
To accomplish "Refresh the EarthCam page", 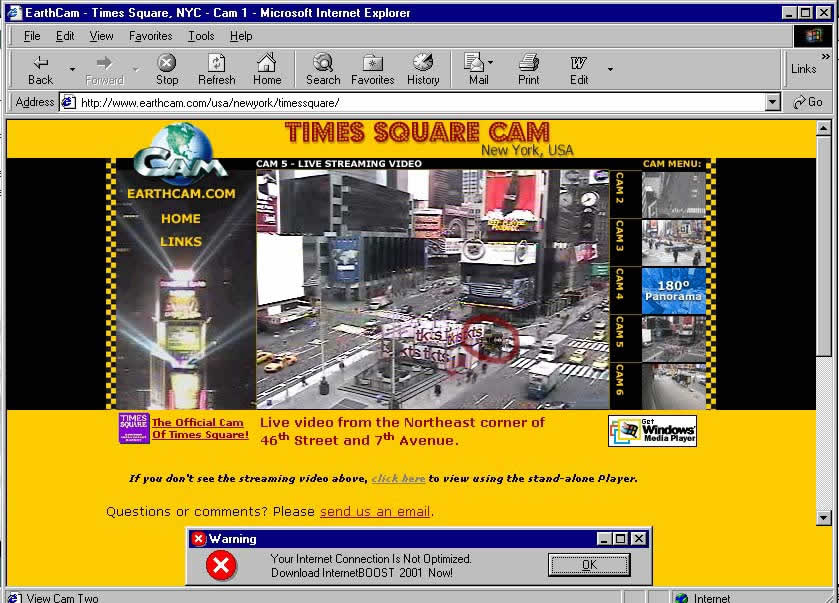I will click(216, 70).
